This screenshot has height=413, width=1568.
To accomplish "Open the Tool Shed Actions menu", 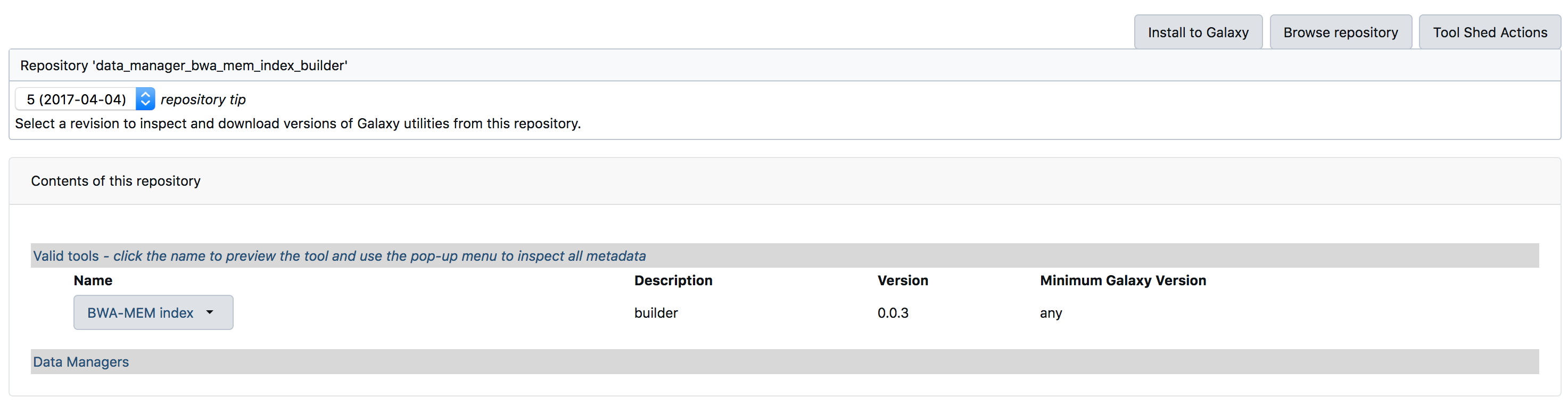I will click(1489, 32).
